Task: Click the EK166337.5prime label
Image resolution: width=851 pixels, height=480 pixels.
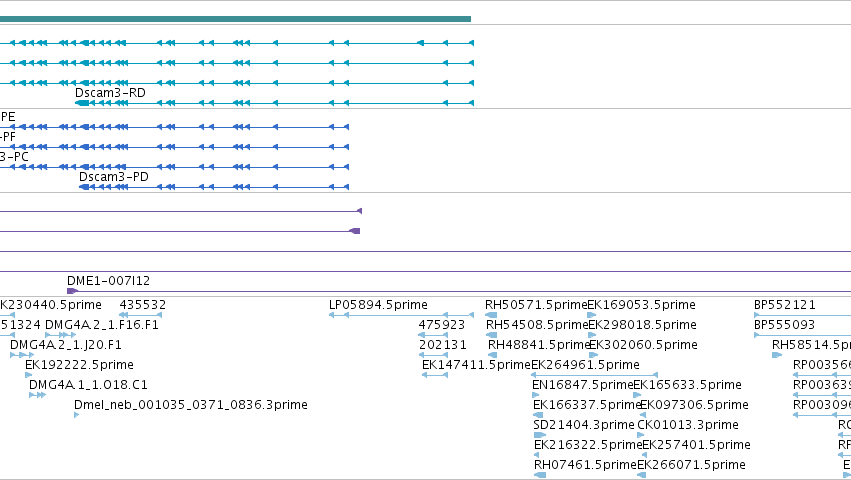Action: coord(587,405)
